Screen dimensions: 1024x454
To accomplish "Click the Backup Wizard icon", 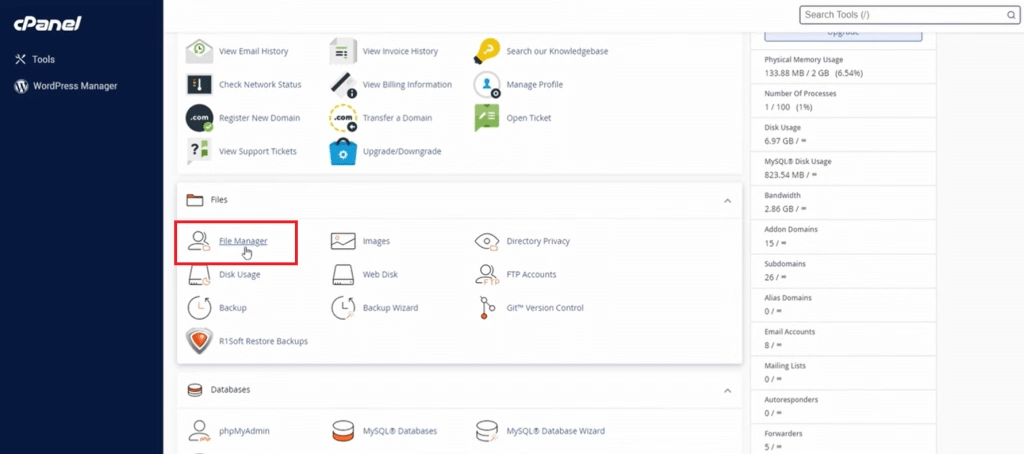I will pyautogui.click(x=343, y=308).
